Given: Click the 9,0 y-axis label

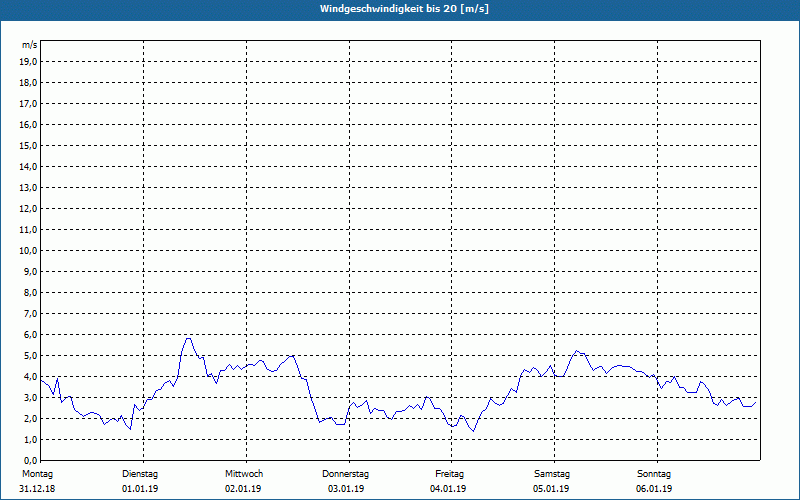Looking at the screenshot, I should pos(30,271).
